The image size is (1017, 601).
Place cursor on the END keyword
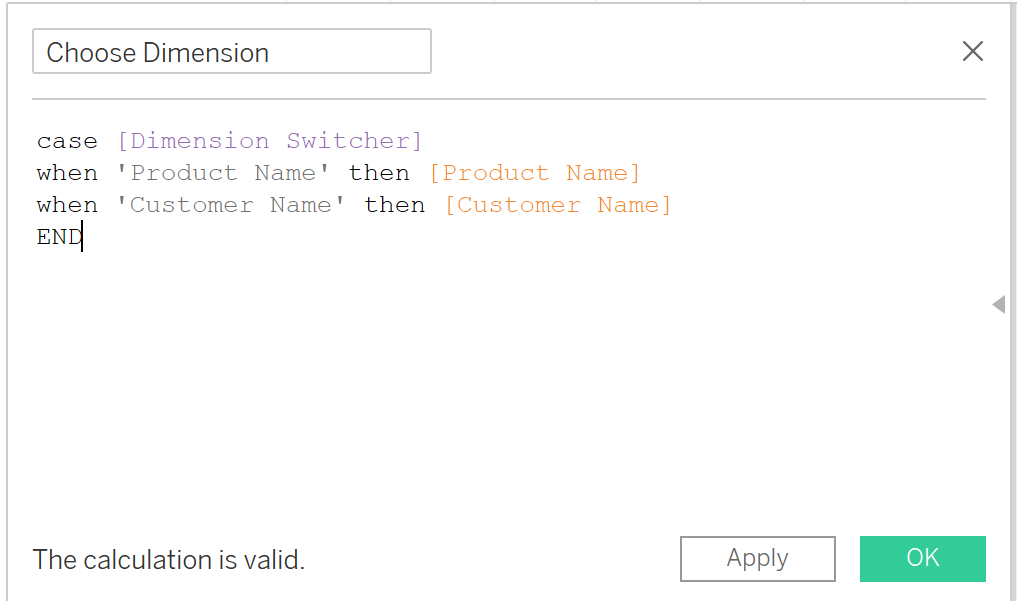coord(59,237)
